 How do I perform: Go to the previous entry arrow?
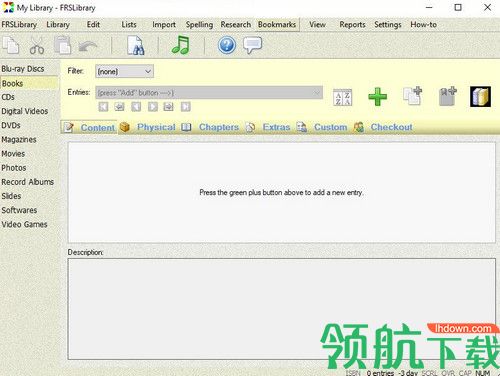pos(136,107)
